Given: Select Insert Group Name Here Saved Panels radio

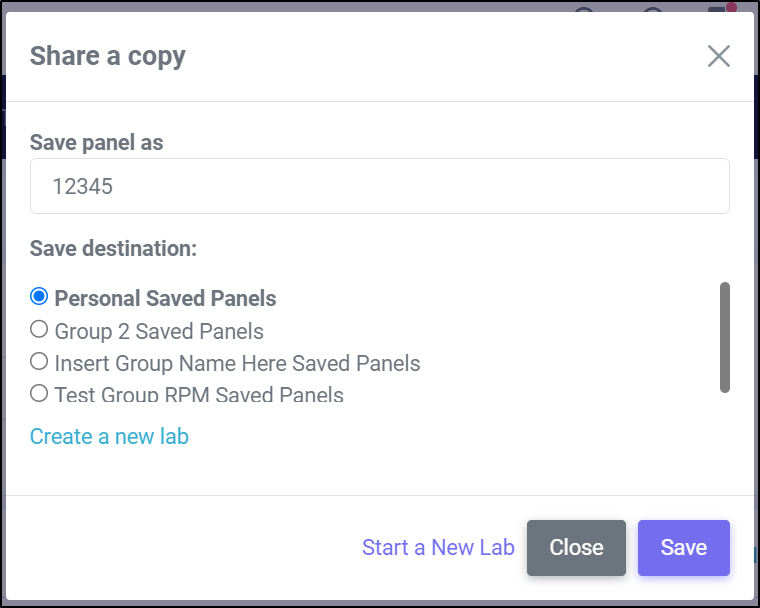Looking at the screenshot, I should click(39, 361).
